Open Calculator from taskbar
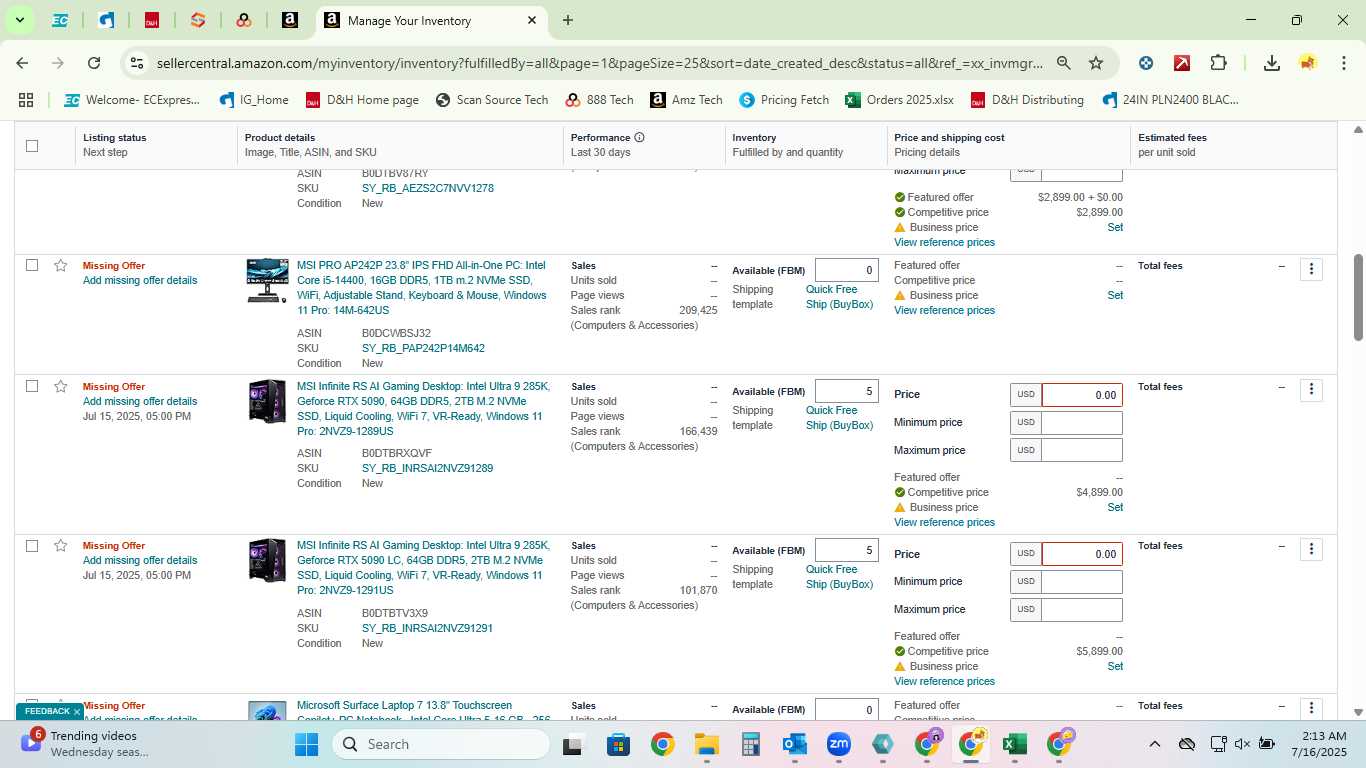1366x768 pixels. [x=750, y=744]
